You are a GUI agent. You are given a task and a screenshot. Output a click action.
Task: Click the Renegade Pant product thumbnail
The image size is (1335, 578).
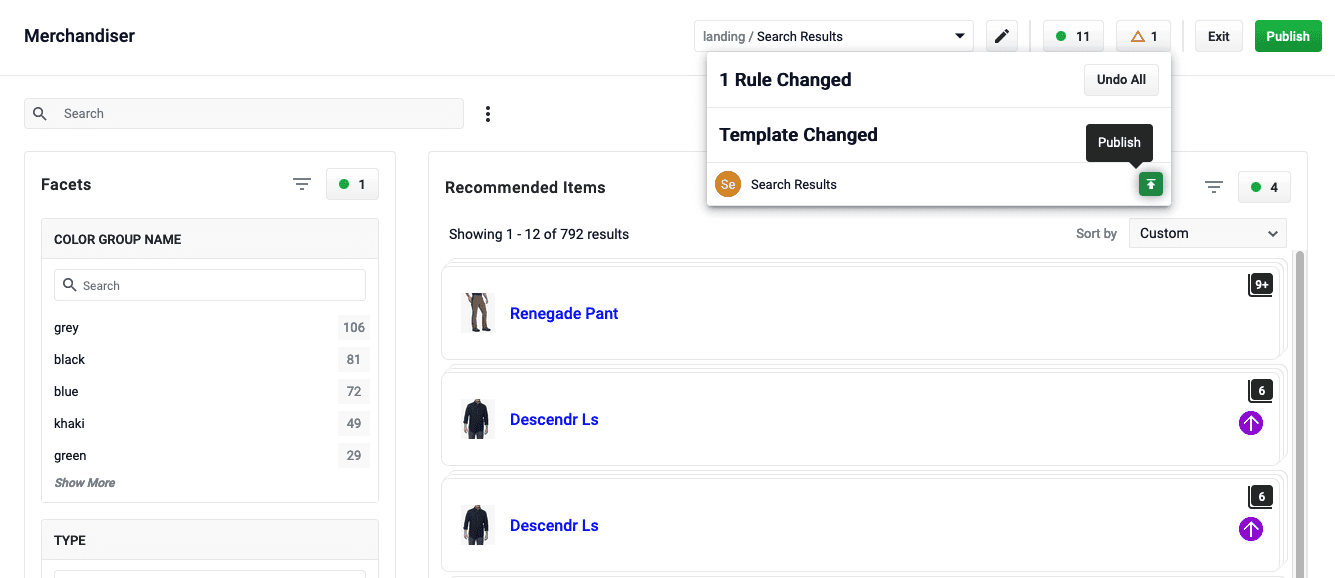[x=478, y=312]
